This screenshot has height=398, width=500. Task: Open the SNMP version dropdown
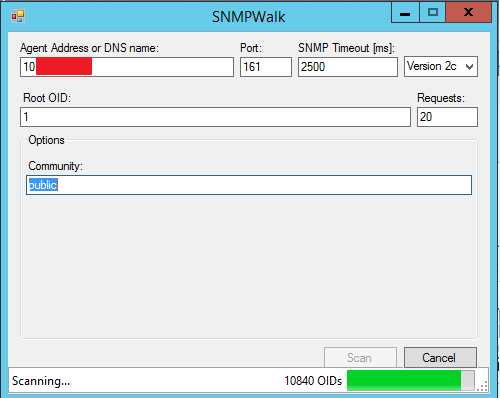pyautogui.click(x=441, y=67)
